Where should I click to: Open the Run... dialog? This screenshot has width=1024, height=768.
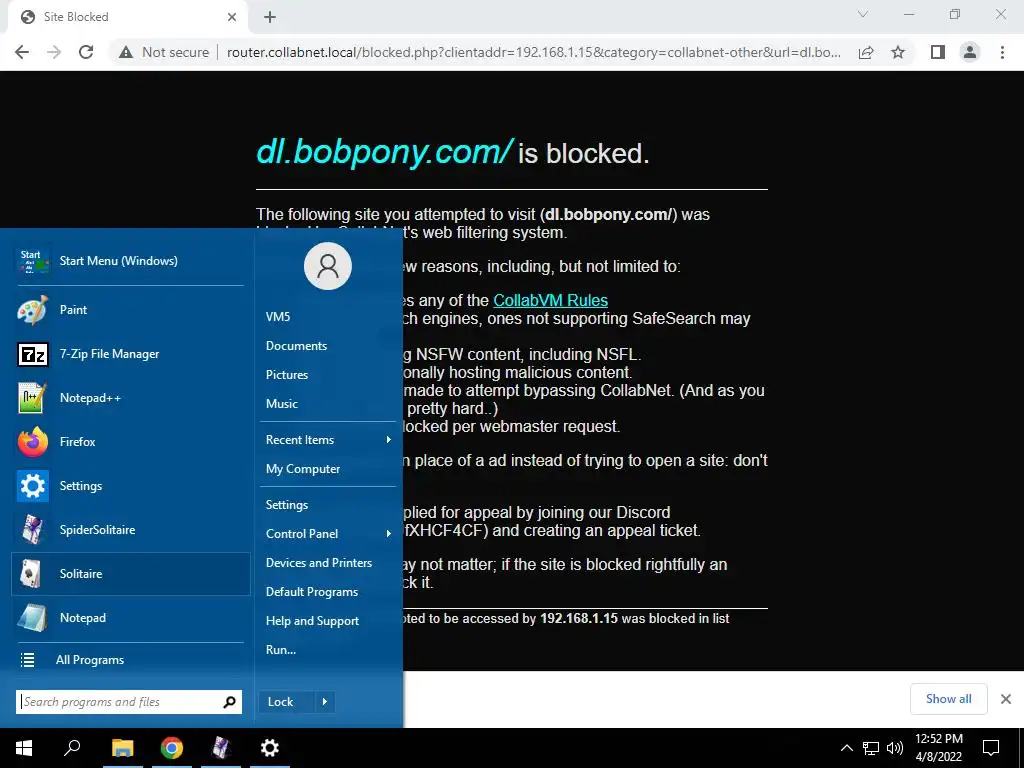328,650
